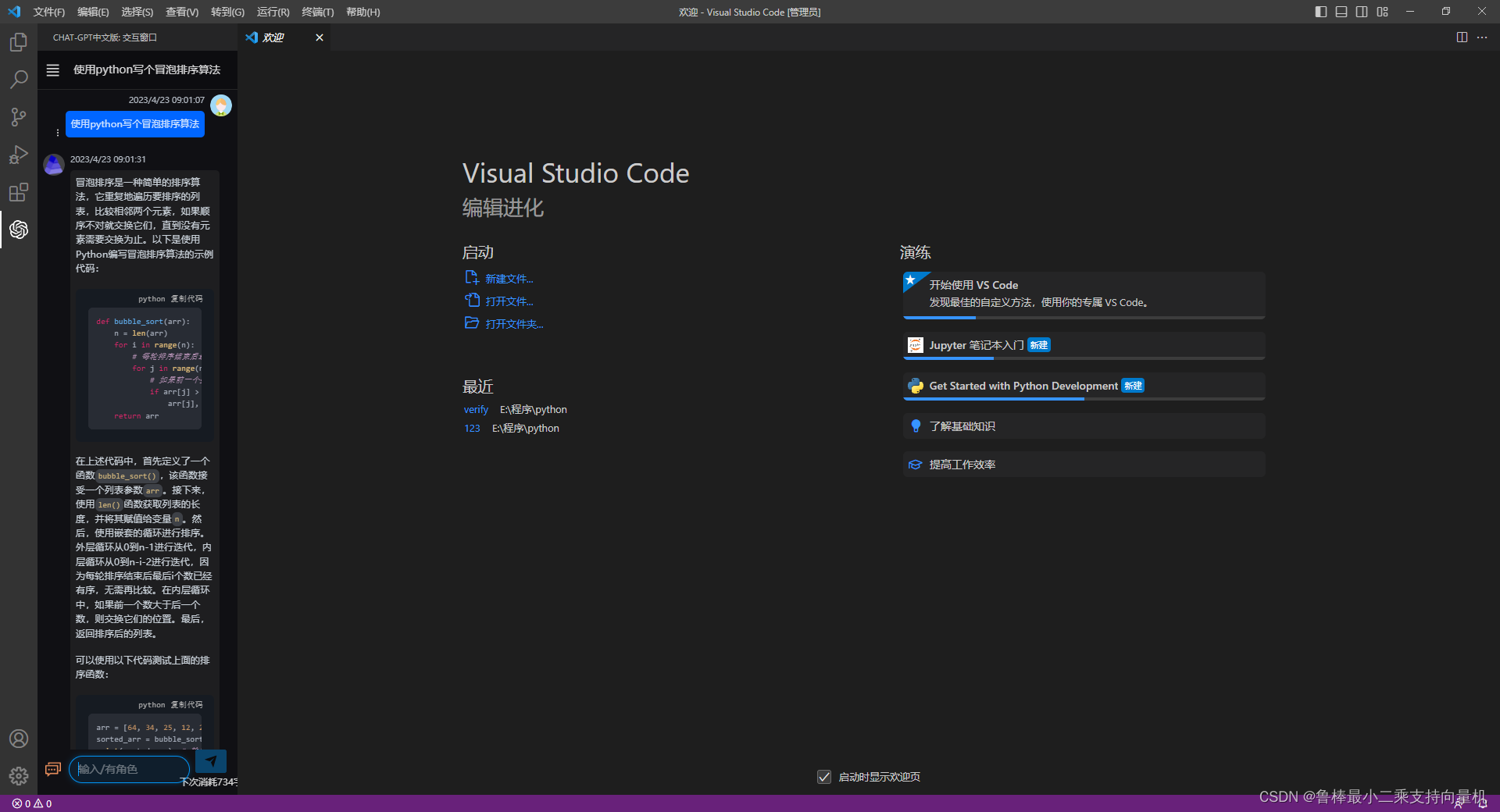Open the Run and Debug view
The width and height of the screenshot is (1500, 812).
point(19,155)
